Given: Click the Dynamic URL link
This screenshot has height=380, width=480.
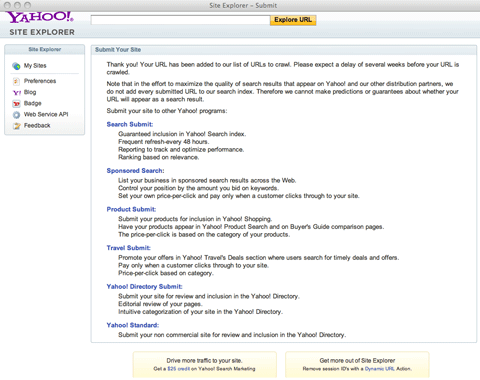Looking at the screenshot, I should point(380,369).
